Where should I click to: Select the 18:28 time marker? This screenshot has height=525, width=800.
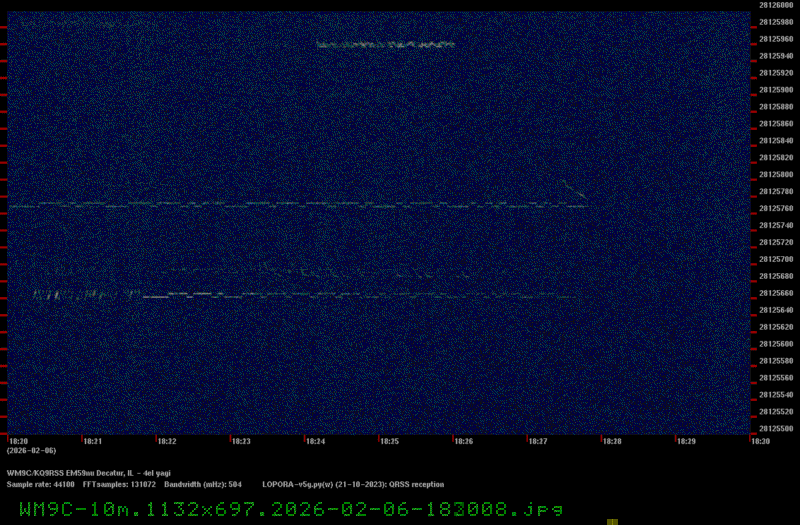click(x=612, y=441)
